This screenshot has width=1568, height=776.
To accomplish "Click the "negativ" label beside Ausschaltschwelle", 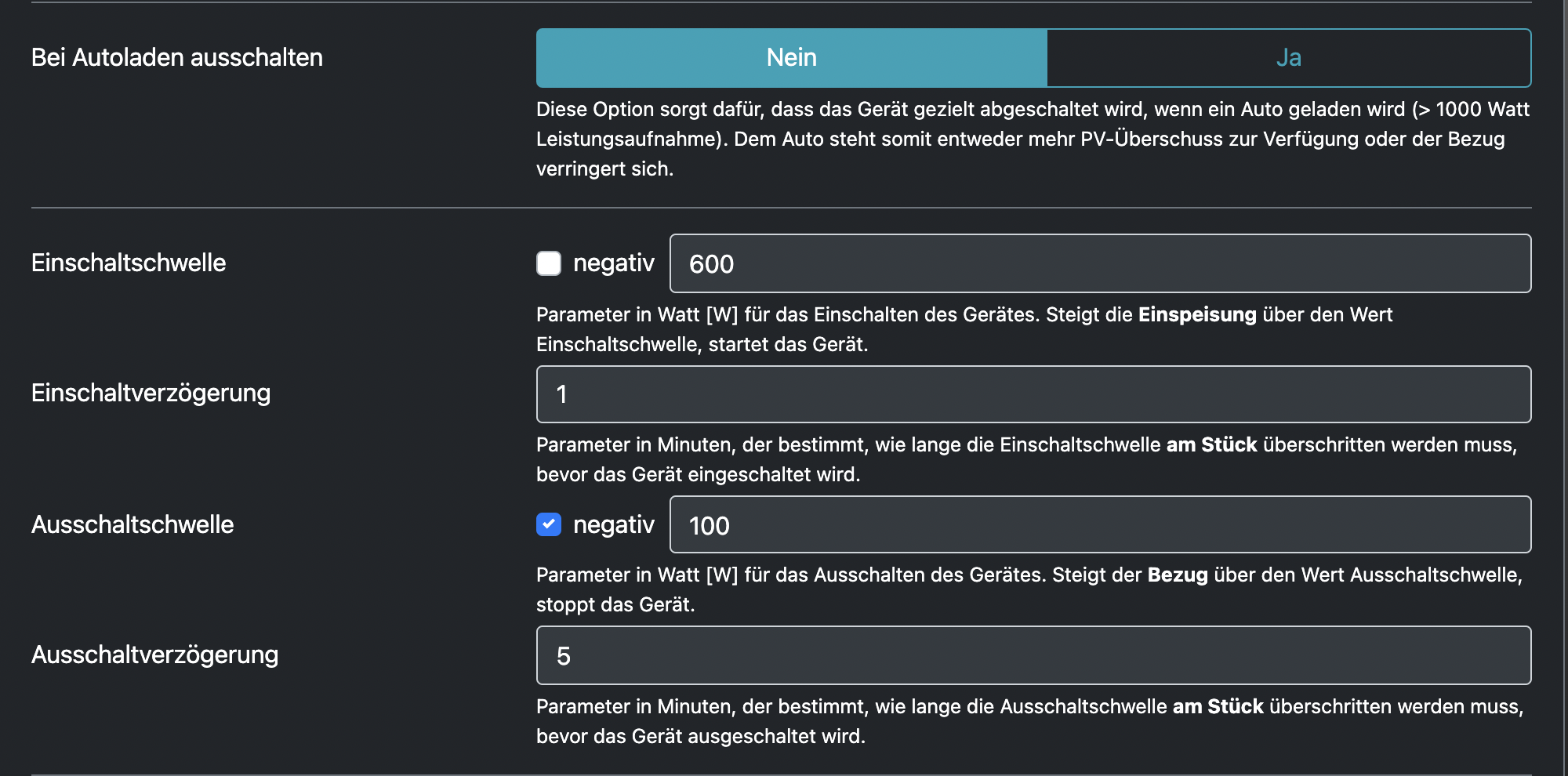I will tap(613, 524).
